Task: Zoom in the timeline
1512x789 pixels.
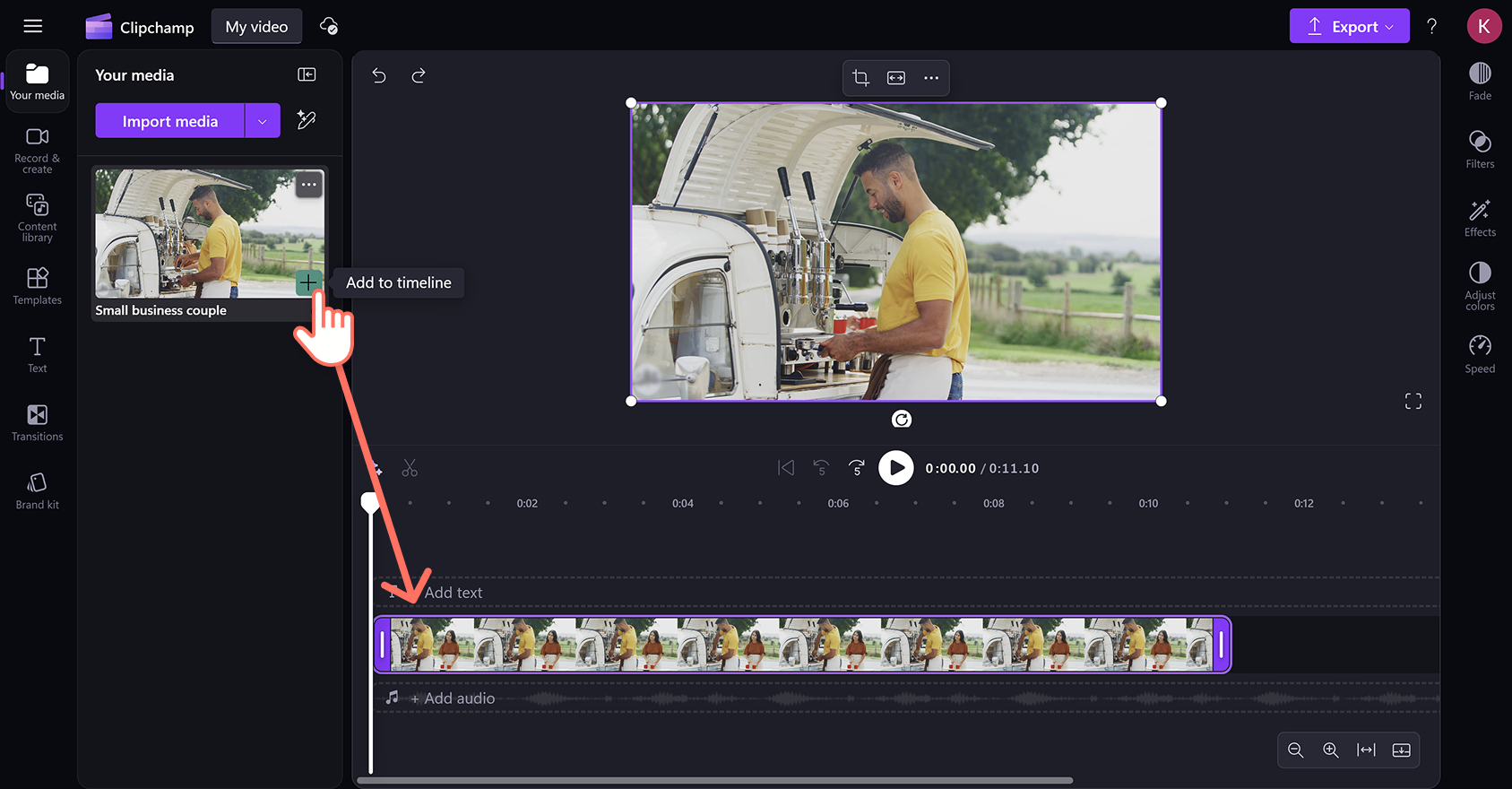Action: (1331, 750)
